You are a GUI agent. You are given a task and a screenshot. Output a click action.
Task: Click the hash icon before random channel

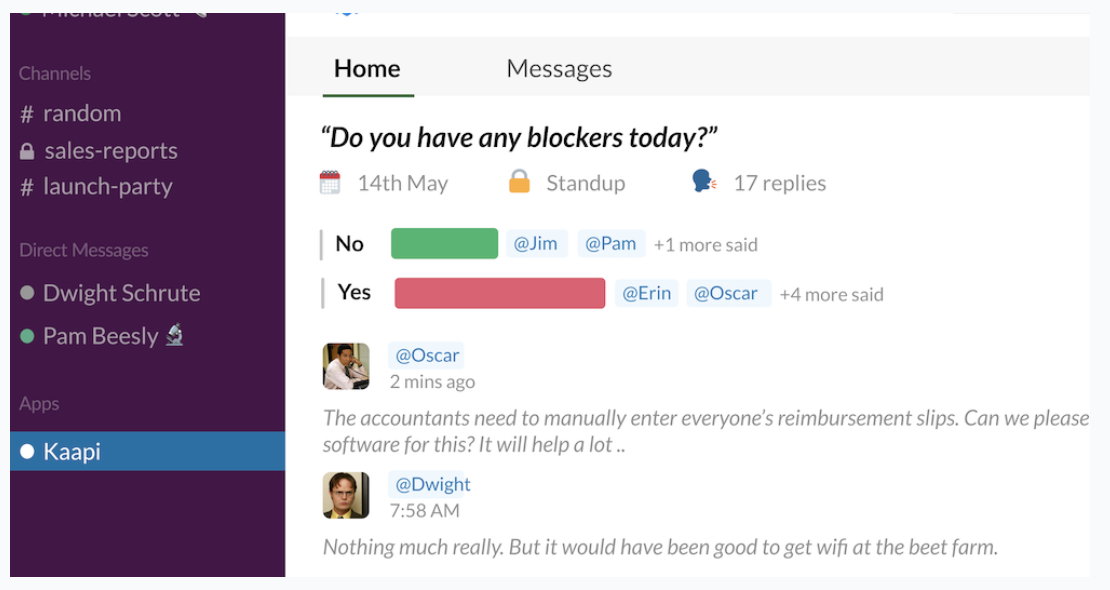coord(27,114)
